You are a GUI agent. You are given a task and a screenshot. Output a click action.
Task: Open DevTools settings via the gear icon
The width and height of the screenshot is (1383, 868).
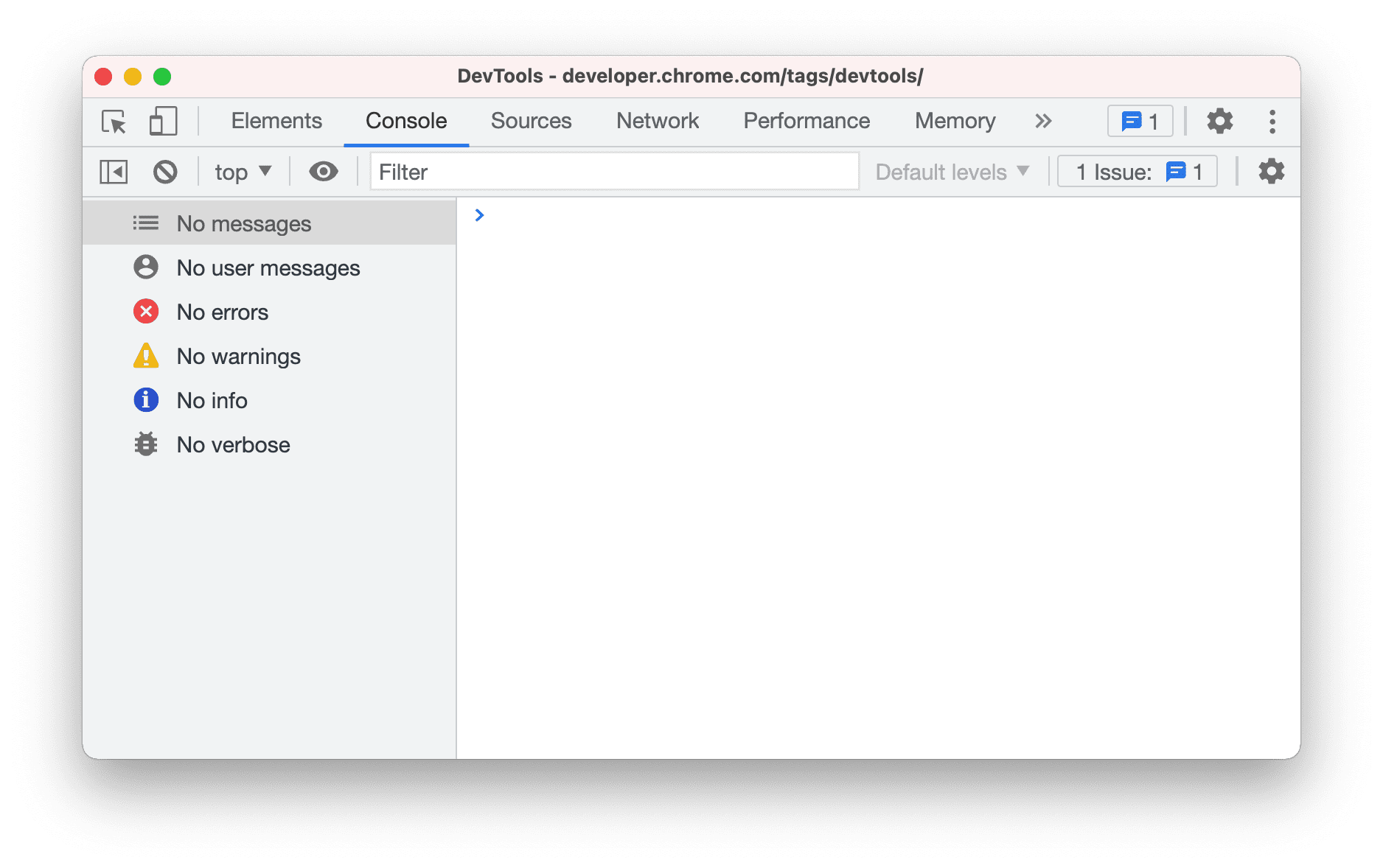[1219, 121]
